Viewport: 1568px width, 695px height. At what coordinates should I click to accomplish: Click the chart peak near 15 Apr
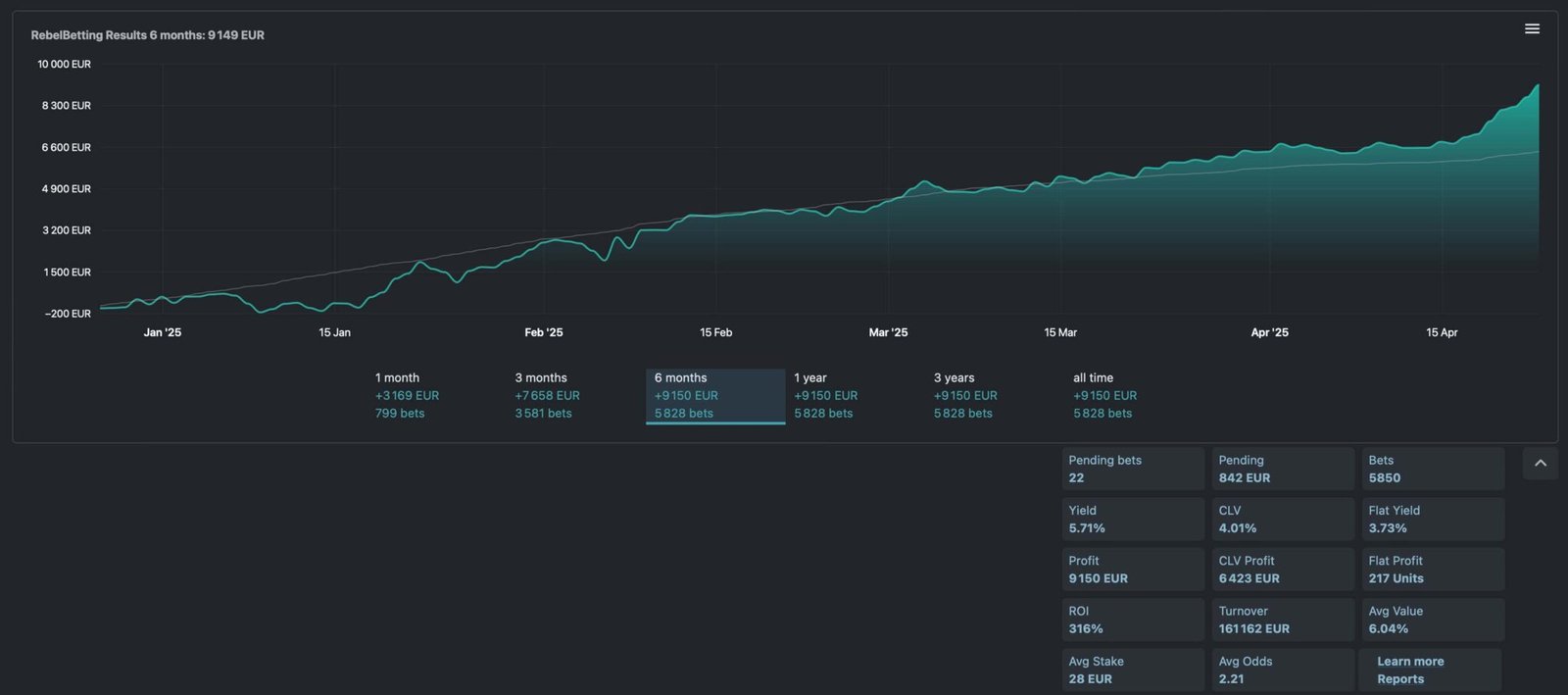tap(1537, 85)
